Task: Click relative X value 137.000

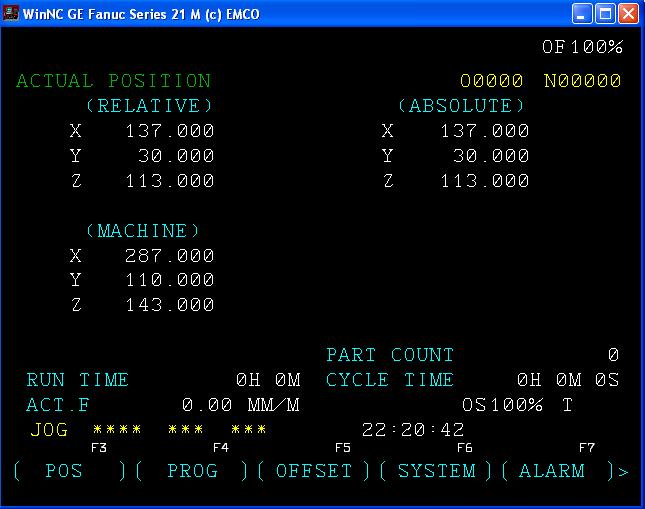Action: pos(169,131)
